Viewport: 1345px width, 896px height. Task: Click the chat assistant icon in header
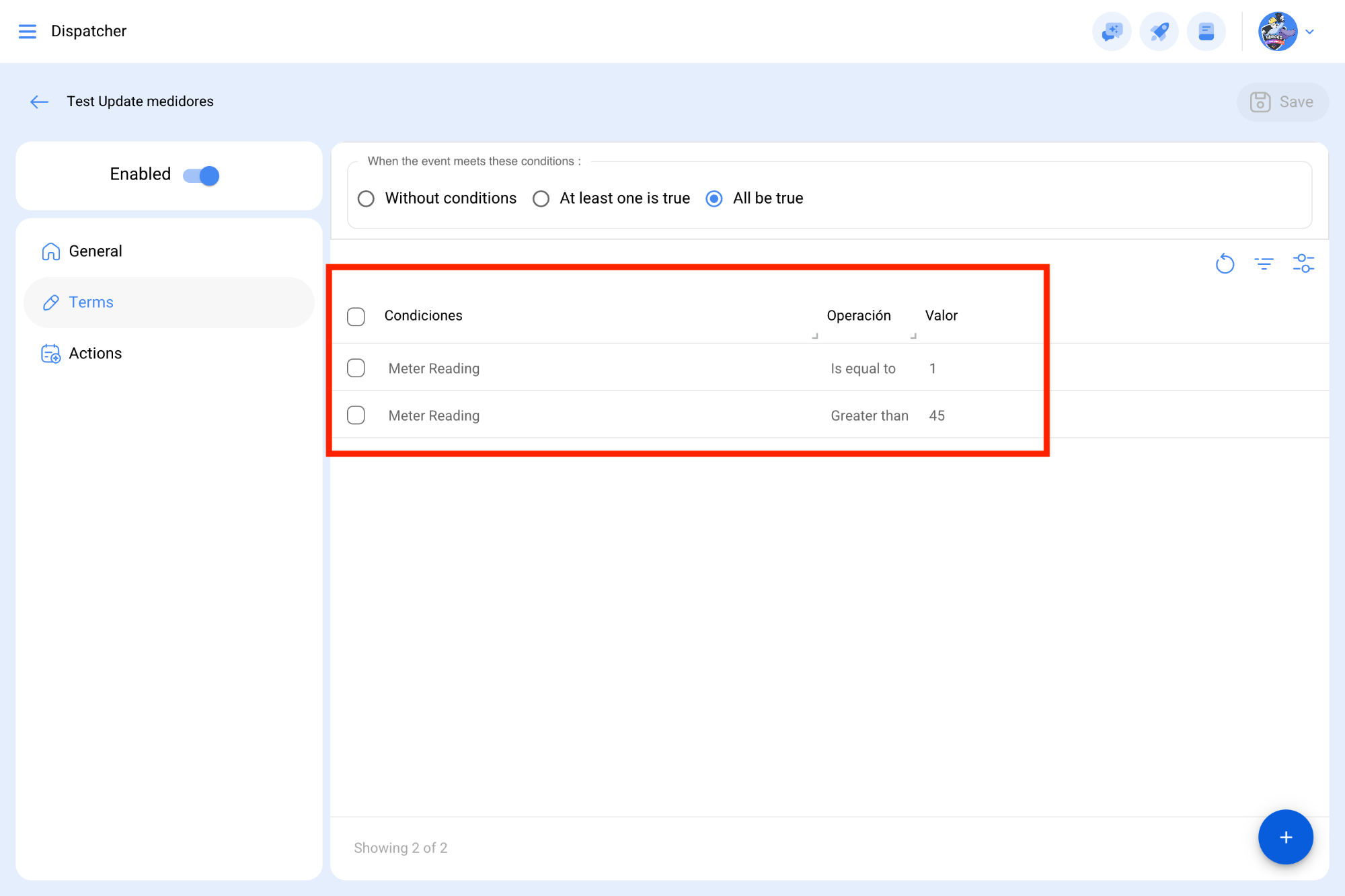1112,32
